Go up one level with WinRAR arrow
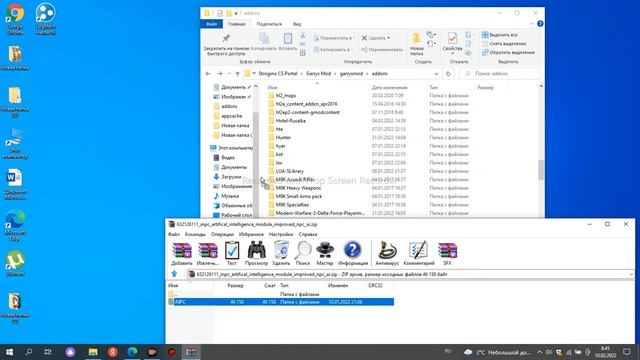The image size is (640, 360). (x=174, y=274)
